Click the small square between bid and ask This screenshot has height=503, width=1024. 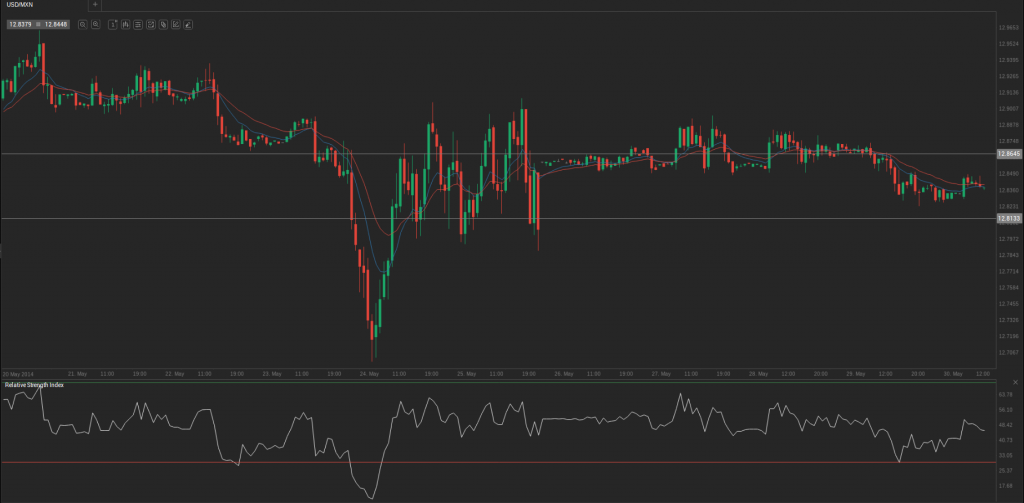click(x=38, y=24)
